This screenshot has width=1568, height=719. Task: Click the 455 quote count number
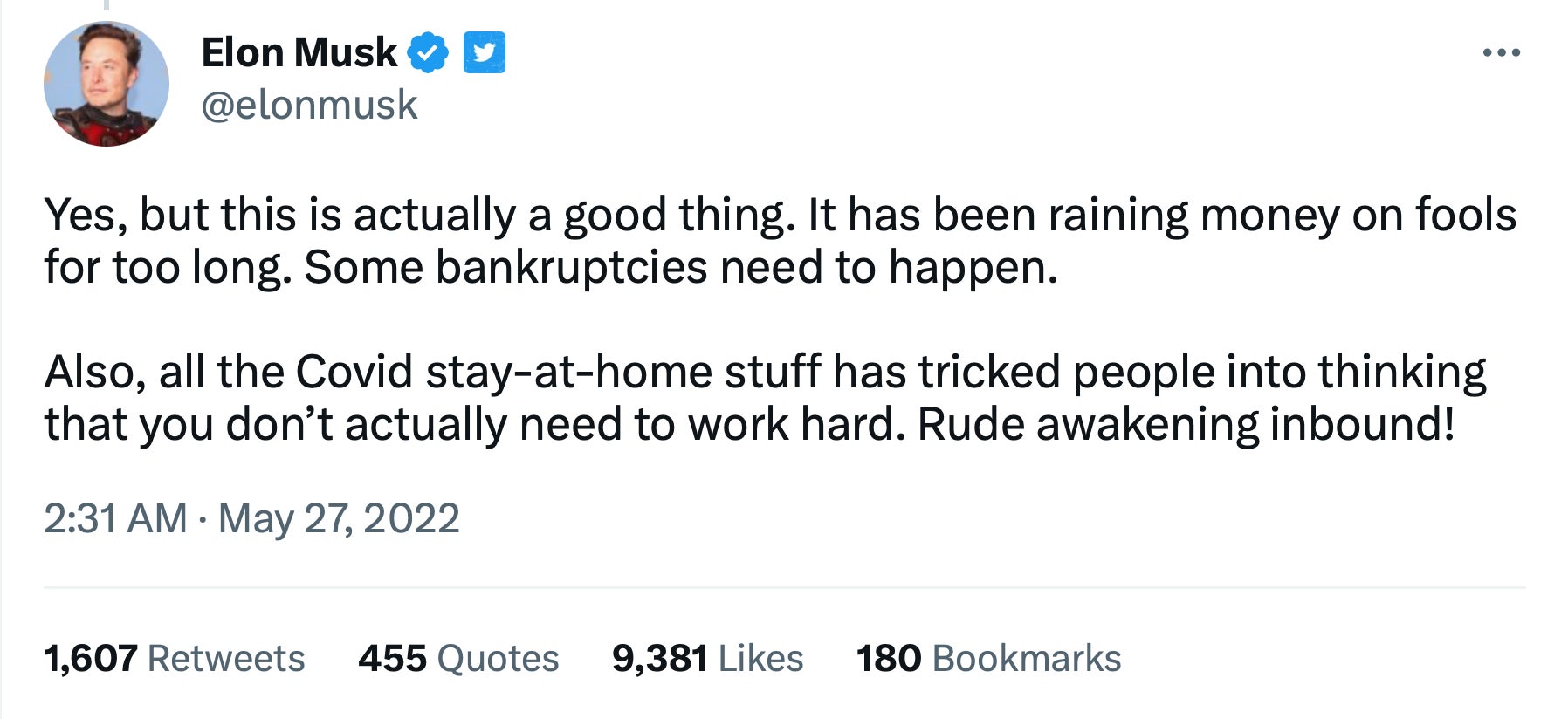point(392,659)
